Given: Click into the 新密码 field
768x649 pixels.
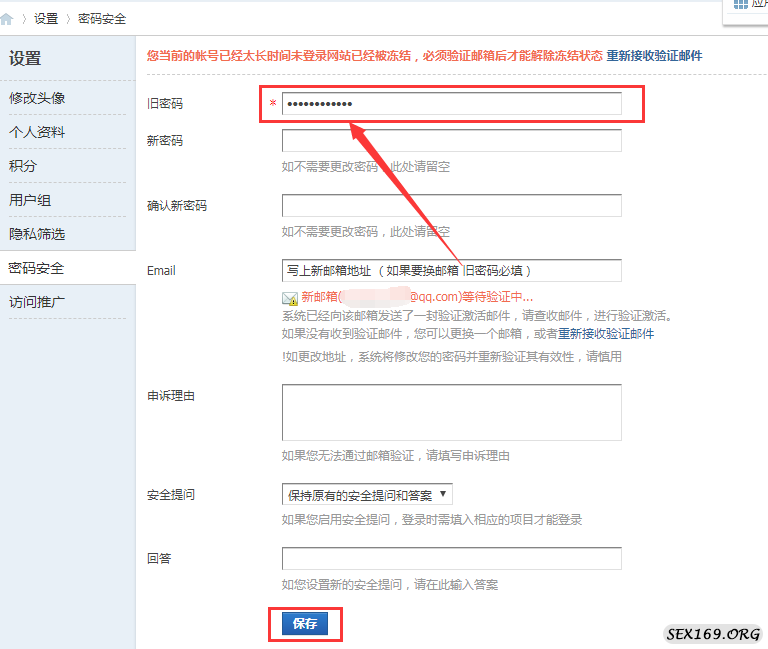Looking at the screenshot, I should coord(451,141).
